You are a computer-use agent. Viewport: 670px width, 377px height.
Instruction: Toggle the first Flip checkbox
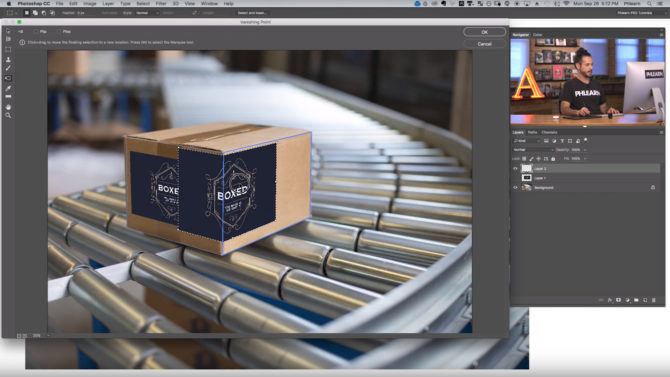[36, 32]
